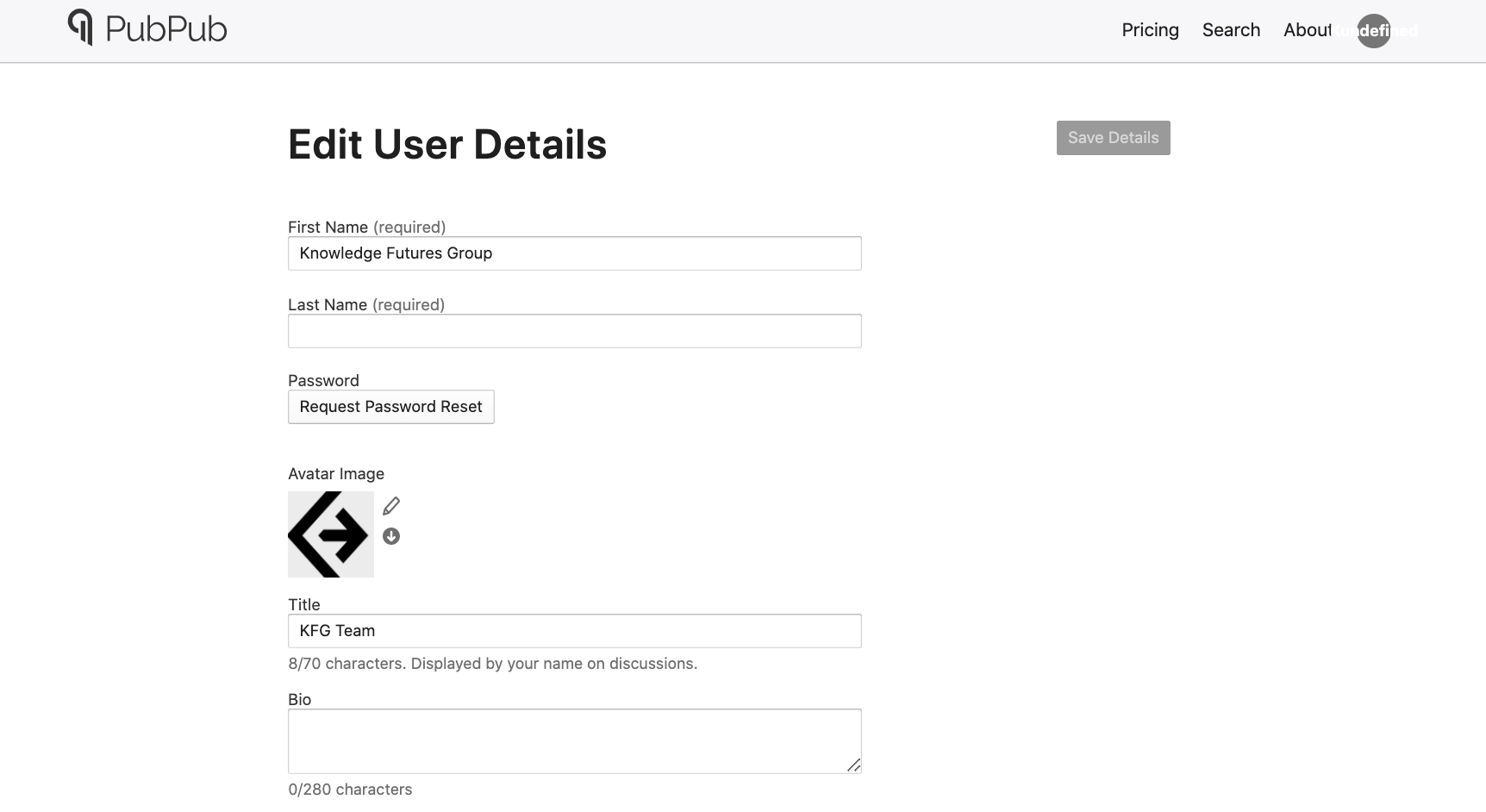
Task: Click the First Name required label
Action: pyautogui.click(x=366, y=227)
